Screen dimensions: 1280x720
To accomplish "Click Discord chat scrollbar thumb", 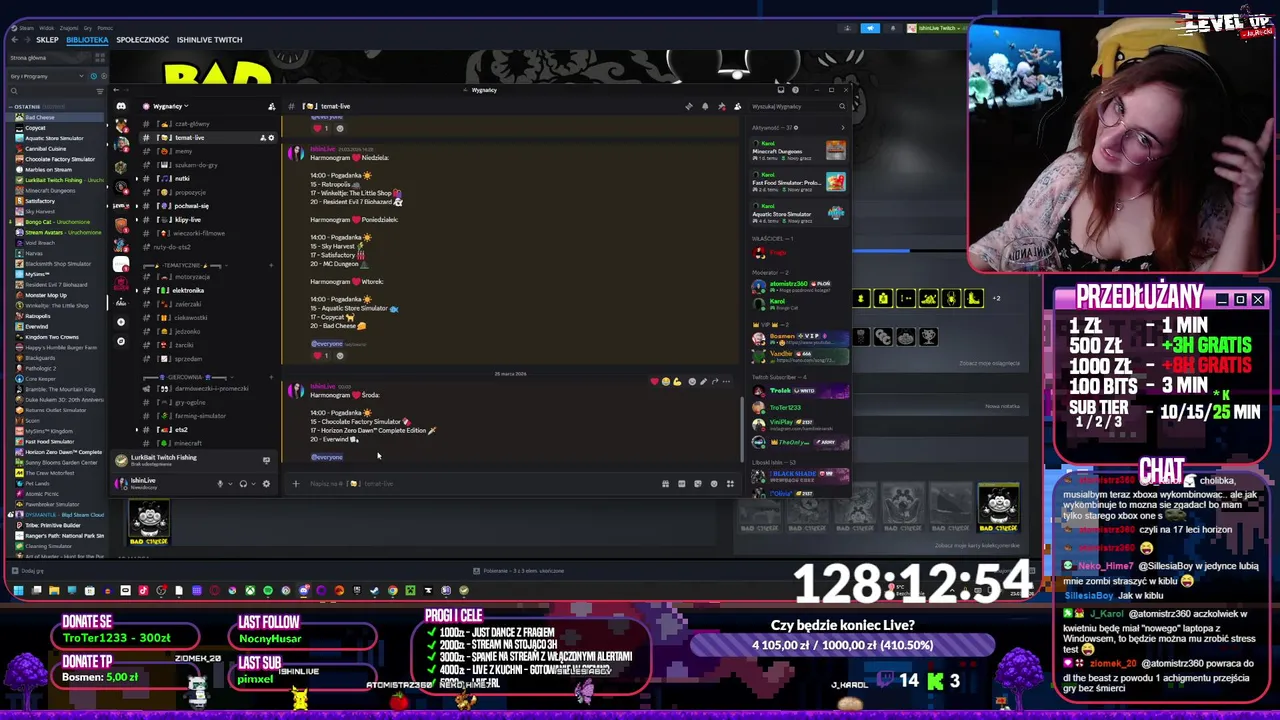I will click(x=742, y=430).
